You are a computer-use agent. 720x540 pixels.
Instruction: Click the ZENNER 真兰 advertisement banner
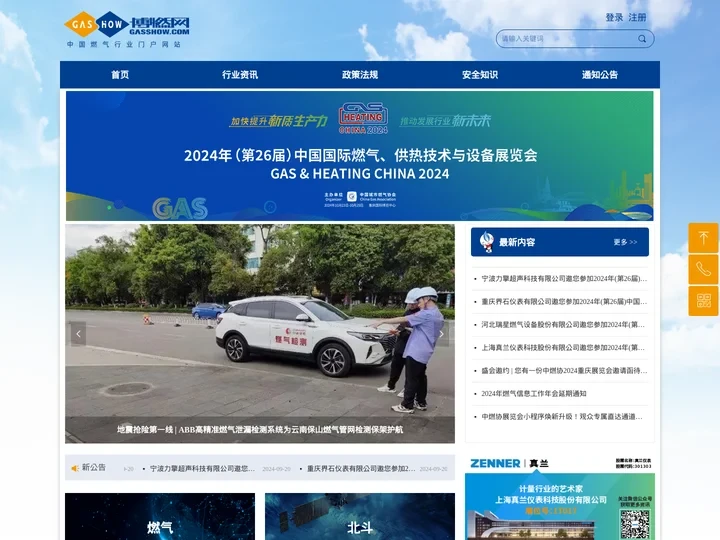click(560, 498)
